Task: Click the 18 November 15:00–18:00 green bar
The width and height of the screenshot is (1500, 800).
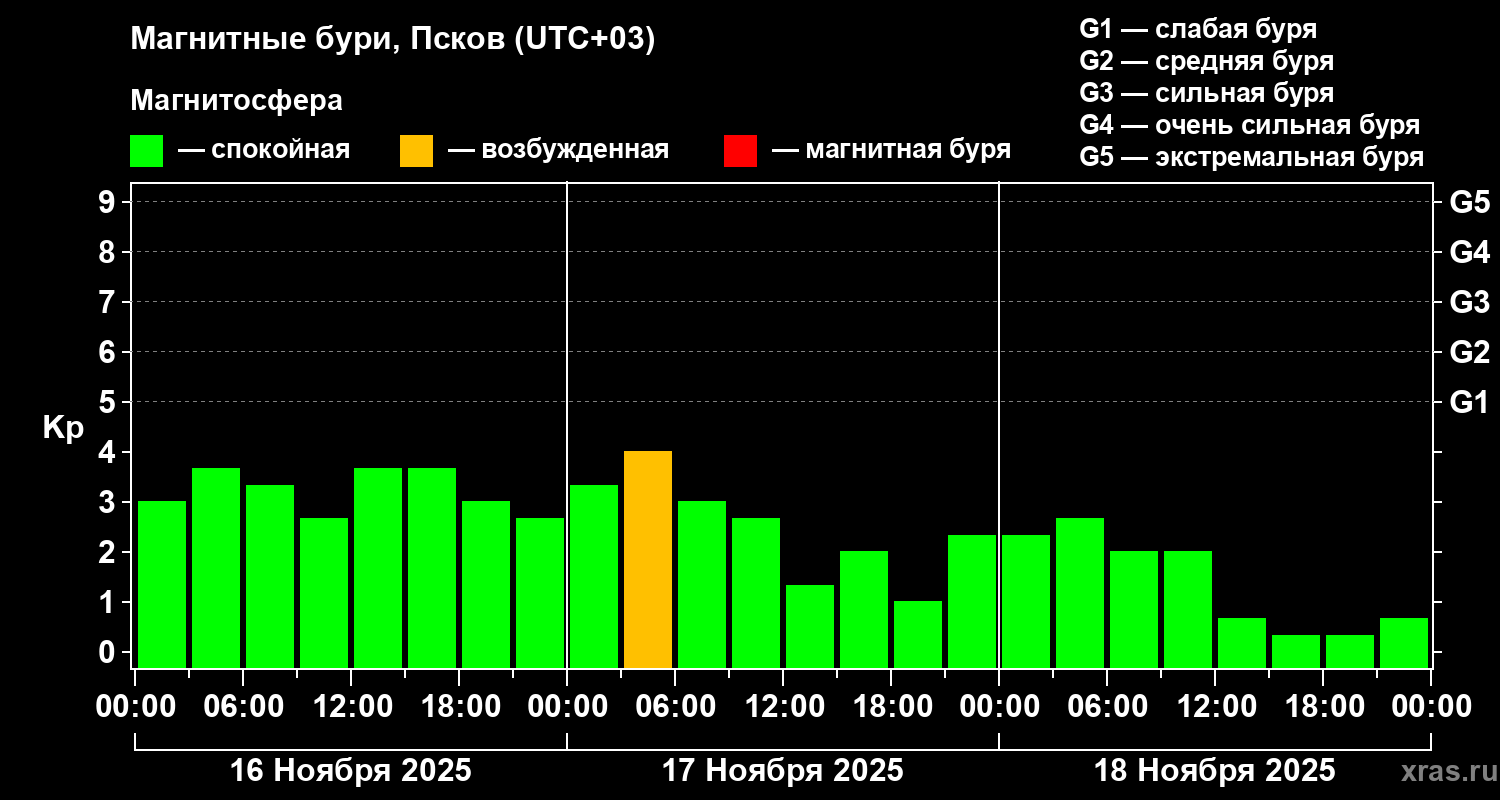Action: click(1296, 651)
